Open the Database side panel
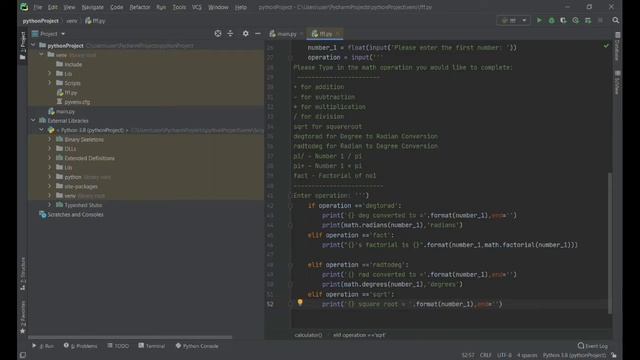 point(618,46)
